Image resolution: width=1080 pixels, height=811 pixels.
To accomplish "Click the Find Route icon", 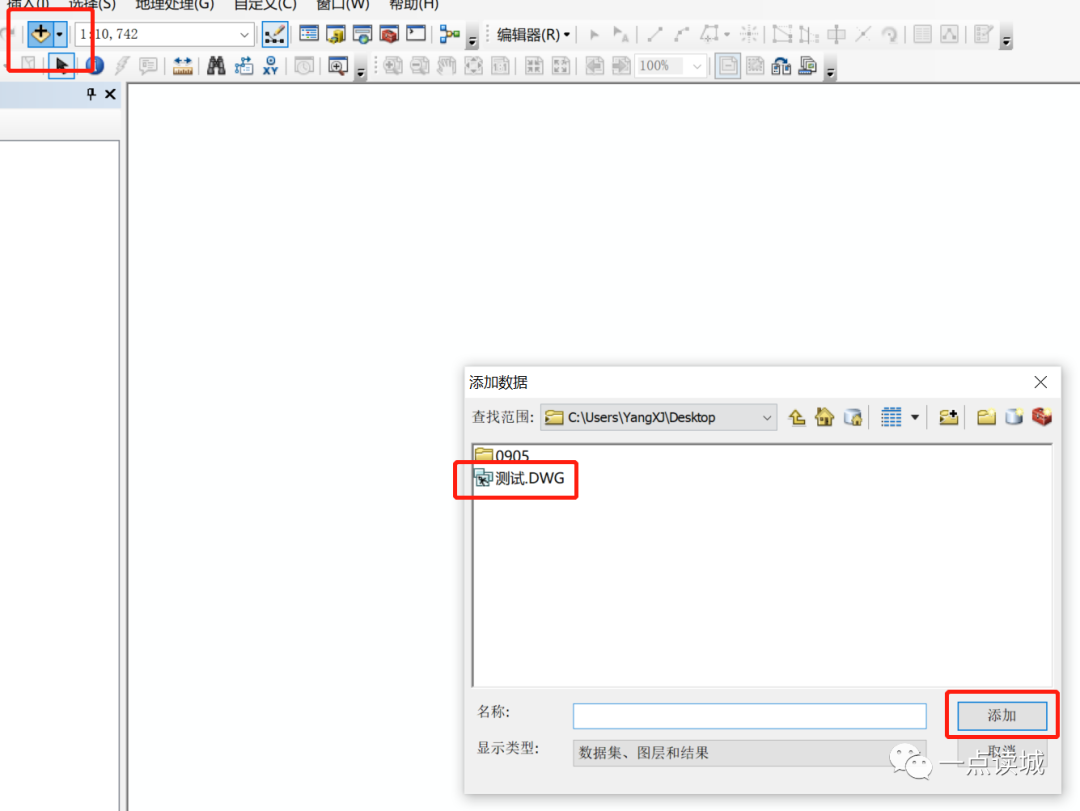I will click(243, 66).
